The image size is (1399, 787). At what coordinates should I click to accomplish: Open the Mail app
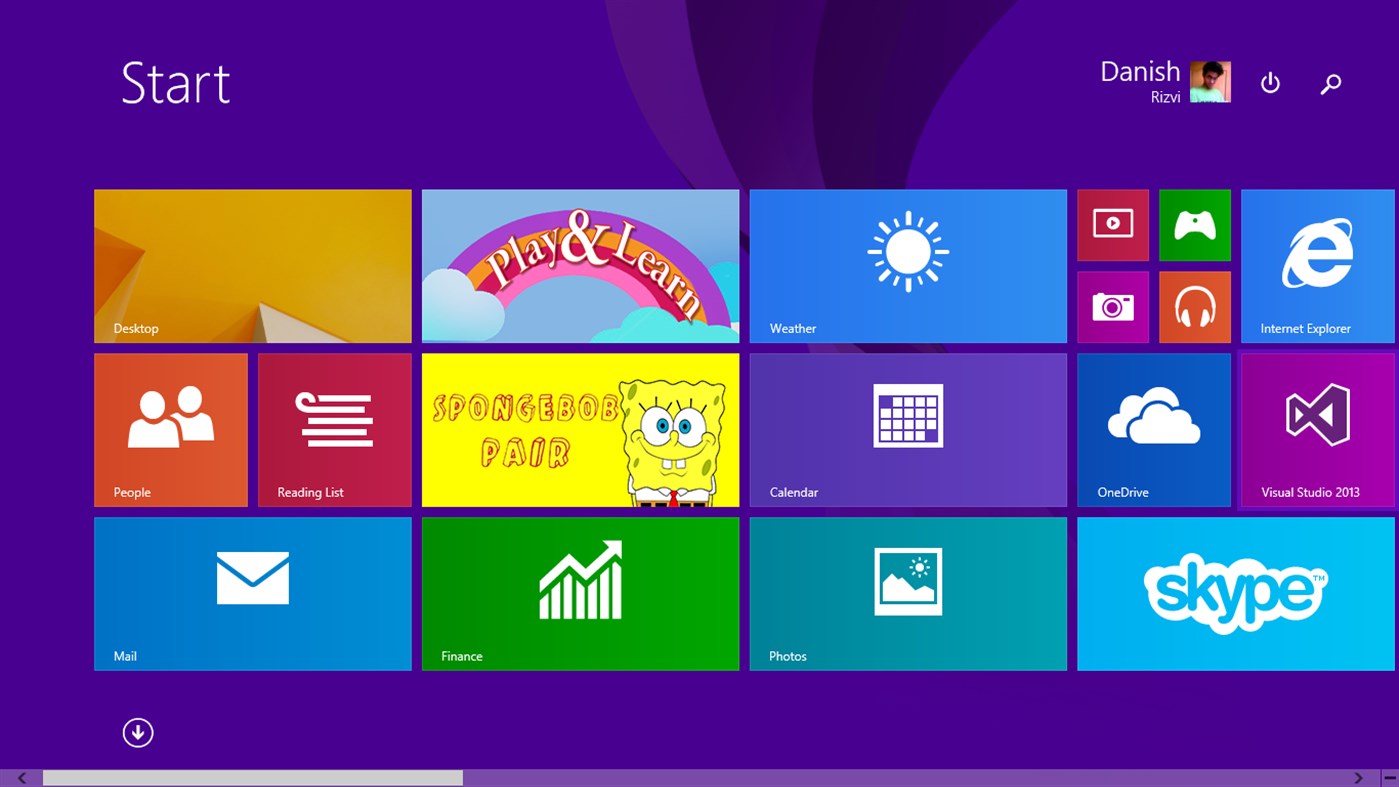tap(252, 593)
